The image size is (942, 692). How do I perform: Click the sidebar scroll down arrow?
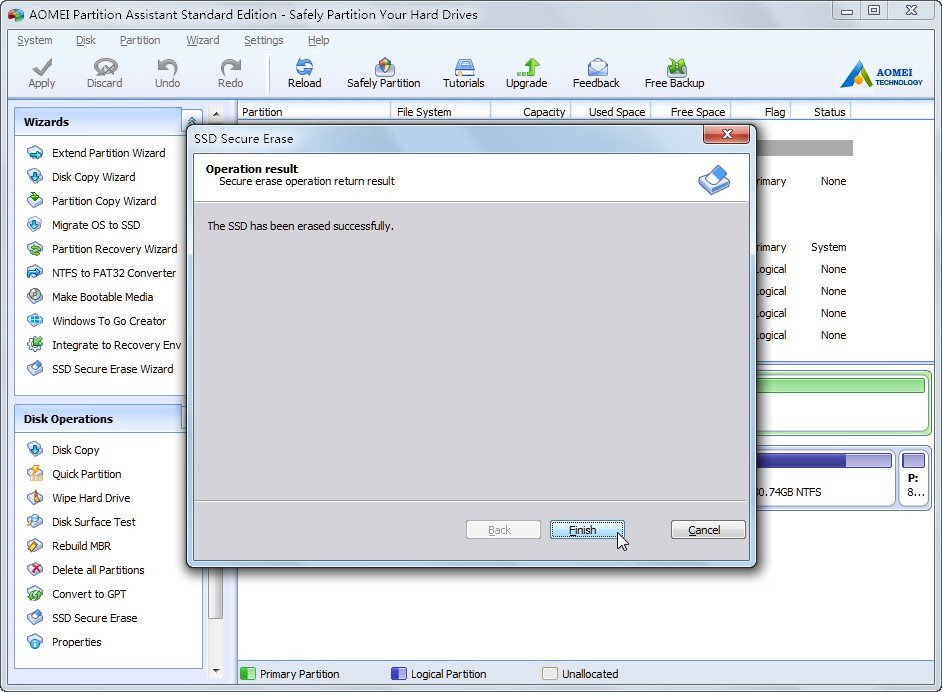(216, 670)
